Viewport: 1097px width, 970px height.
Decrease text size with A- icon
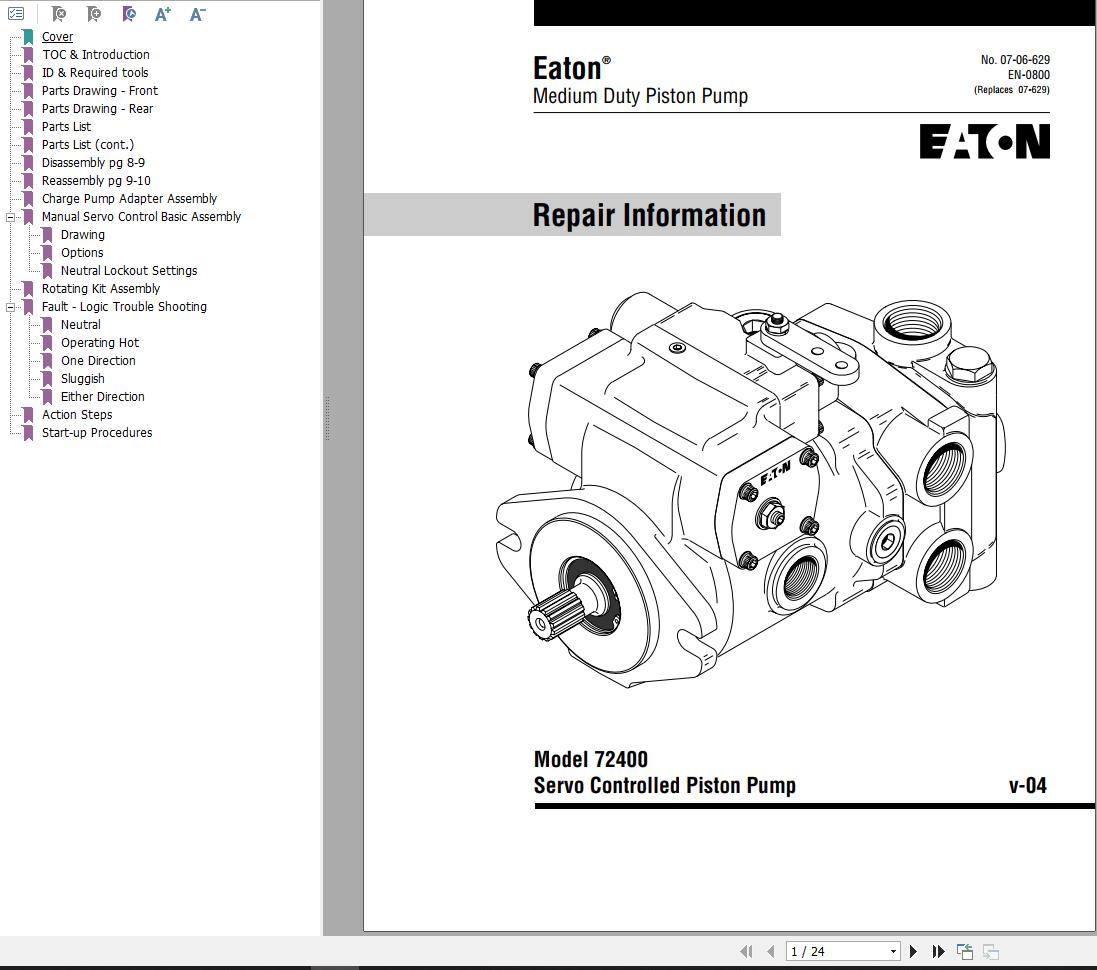coord(196,14)
